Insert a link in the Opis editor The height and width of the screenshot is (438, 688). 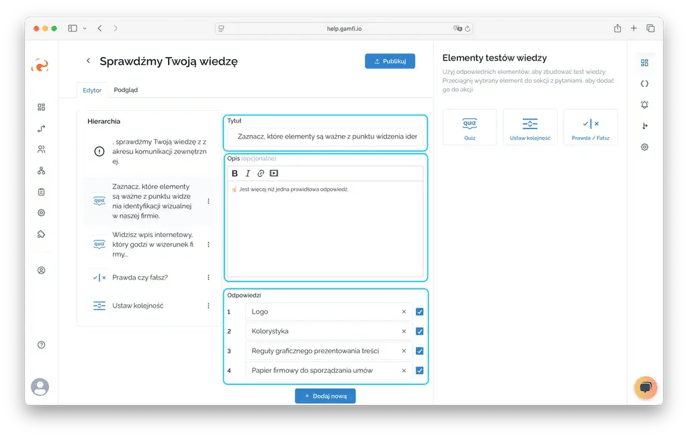click(x=261, y=173)
